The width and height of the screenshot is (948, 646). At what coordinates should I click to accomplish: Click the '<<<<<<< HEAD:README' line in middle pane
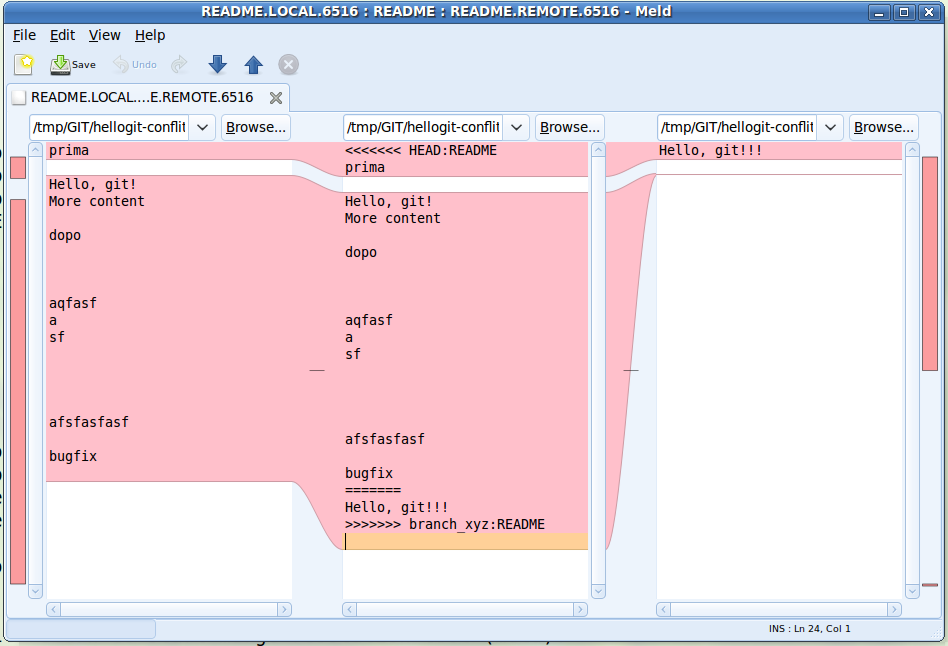click(421, 151)
